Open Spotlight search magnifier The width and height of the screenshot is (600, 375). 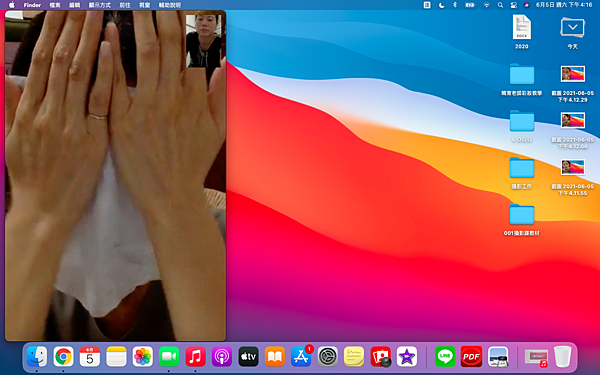[500, 5]
